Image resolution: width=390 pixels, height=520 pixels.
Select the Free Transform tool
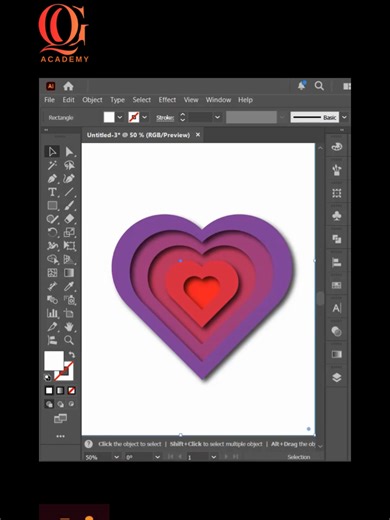click(69, 246)
